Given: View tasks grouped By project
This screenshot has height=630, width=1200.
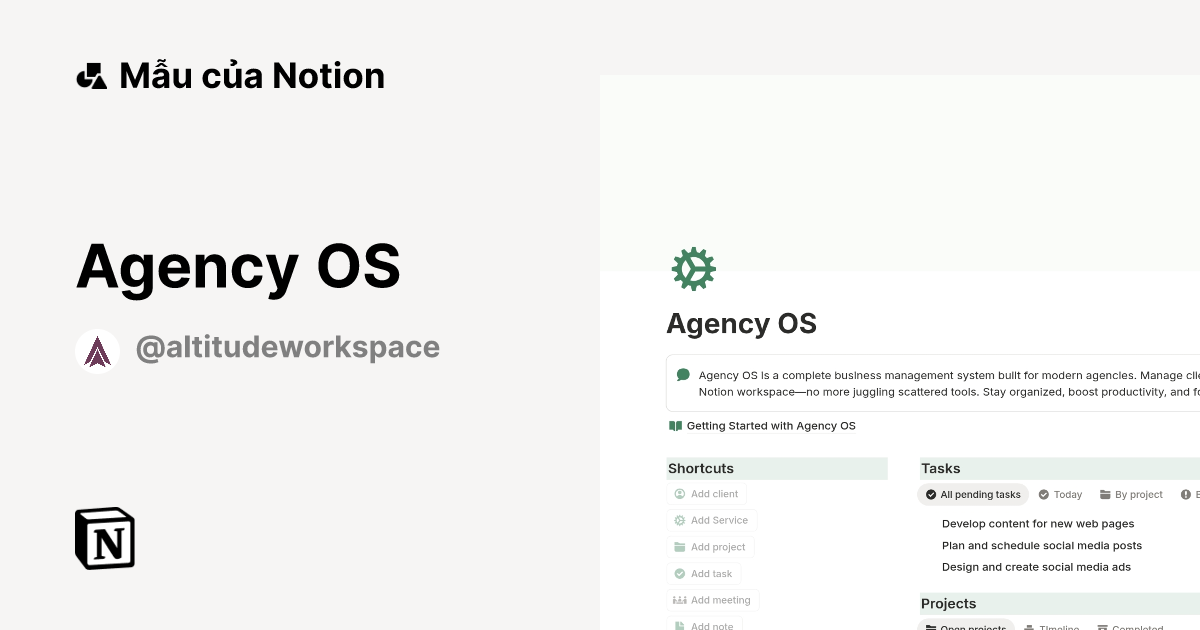Looking at the screenshot, I should pos(1131,494).
